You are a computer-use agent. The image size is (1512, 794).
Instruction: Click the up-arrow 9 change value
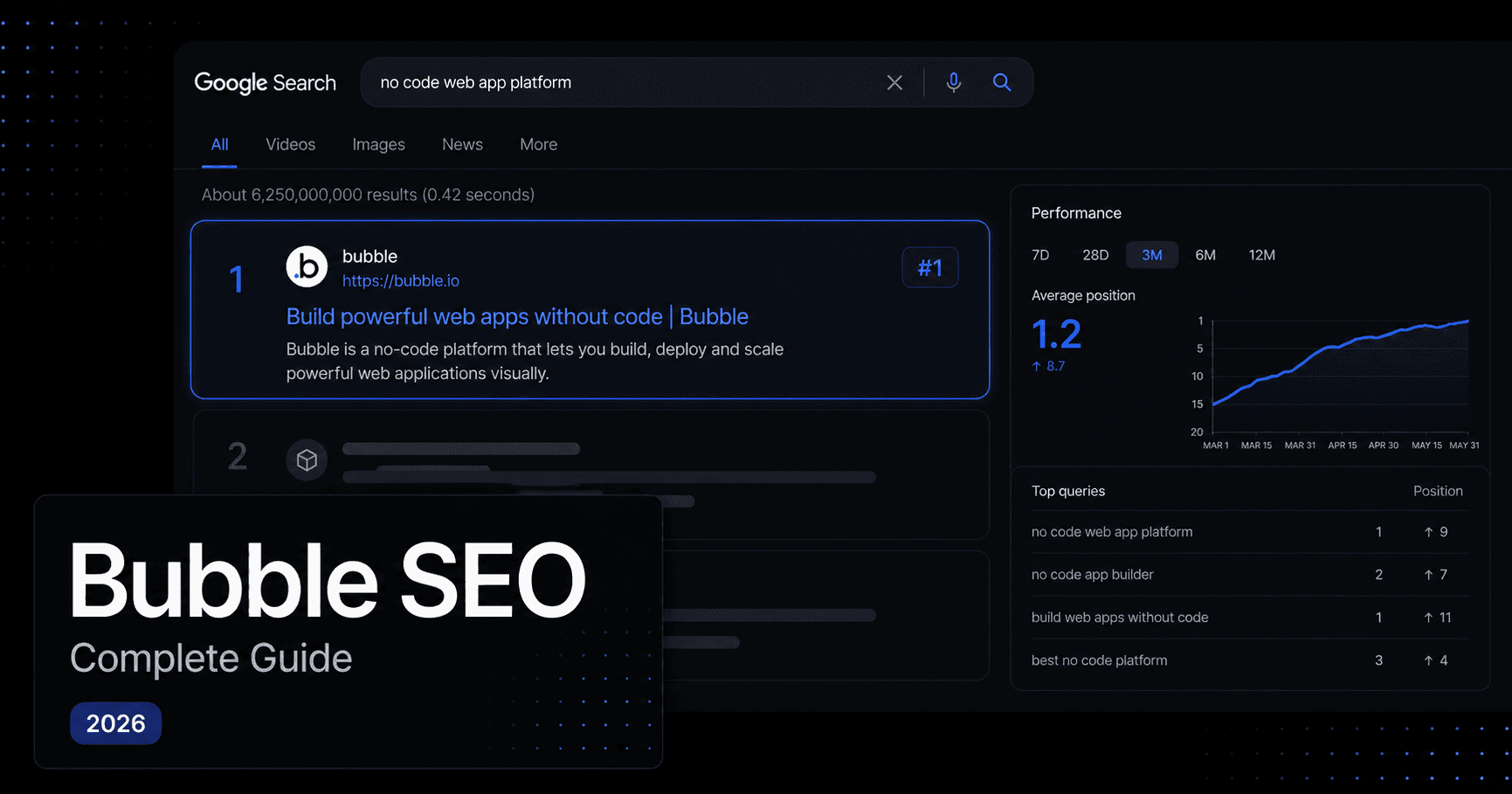point(1435,532)
